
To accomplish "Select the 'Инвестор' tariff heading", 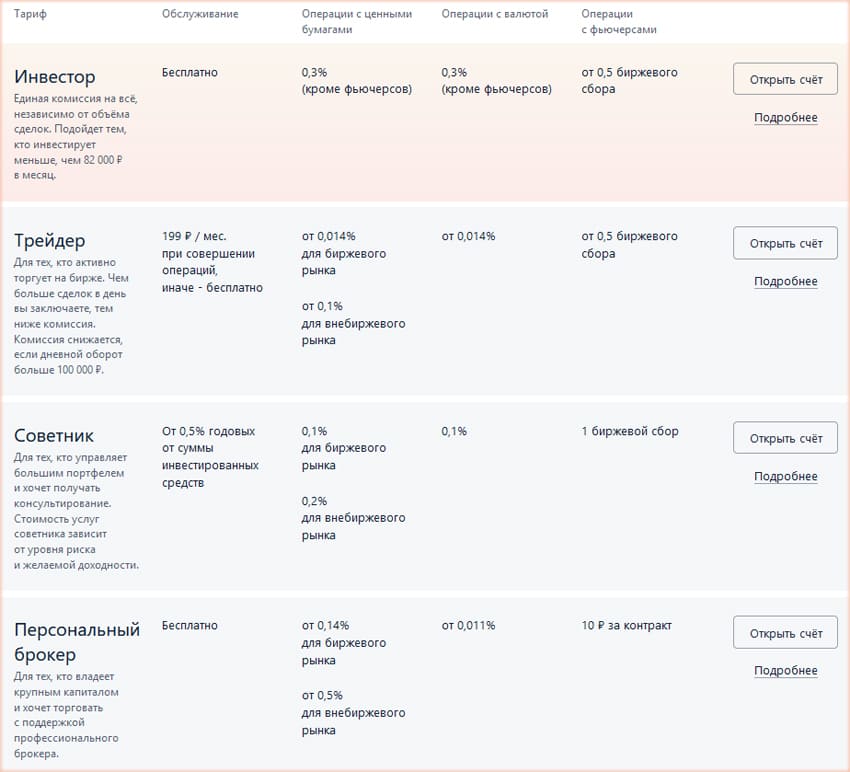I will click(x=55, y=77).
